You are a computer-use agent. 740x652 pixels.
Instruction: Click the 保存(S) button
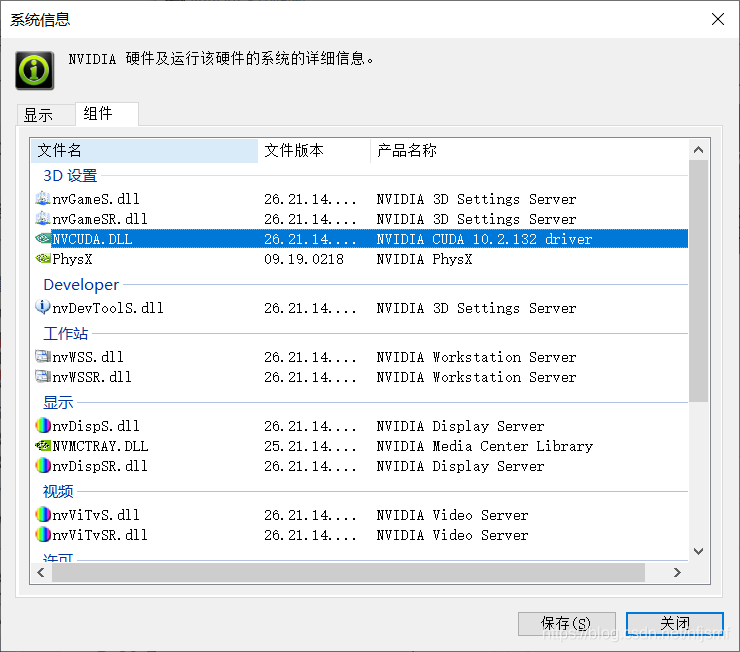[566, 623]
